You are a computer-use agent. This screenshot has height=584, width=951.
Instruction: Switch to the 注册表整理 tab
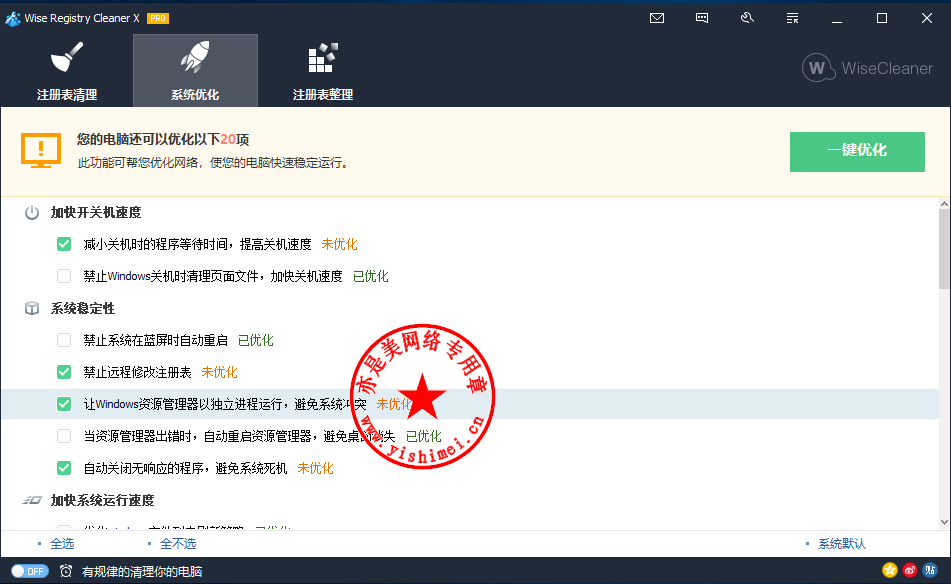click(x=323, y=70)
